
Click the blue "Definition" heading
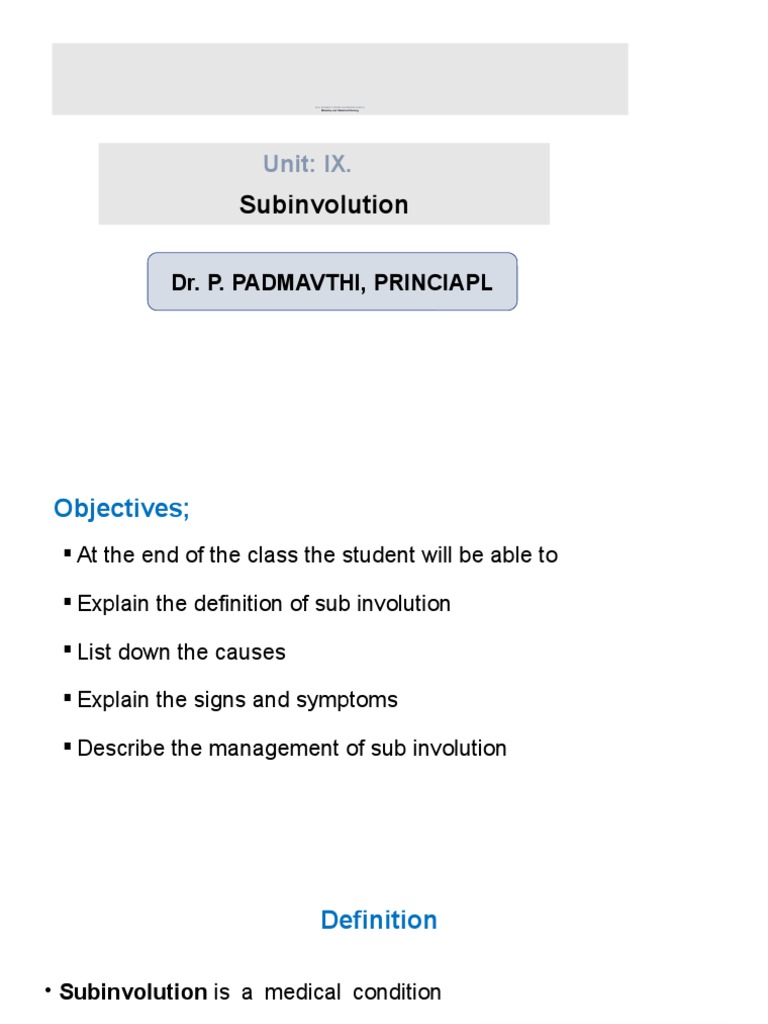[x=379, y=920]
